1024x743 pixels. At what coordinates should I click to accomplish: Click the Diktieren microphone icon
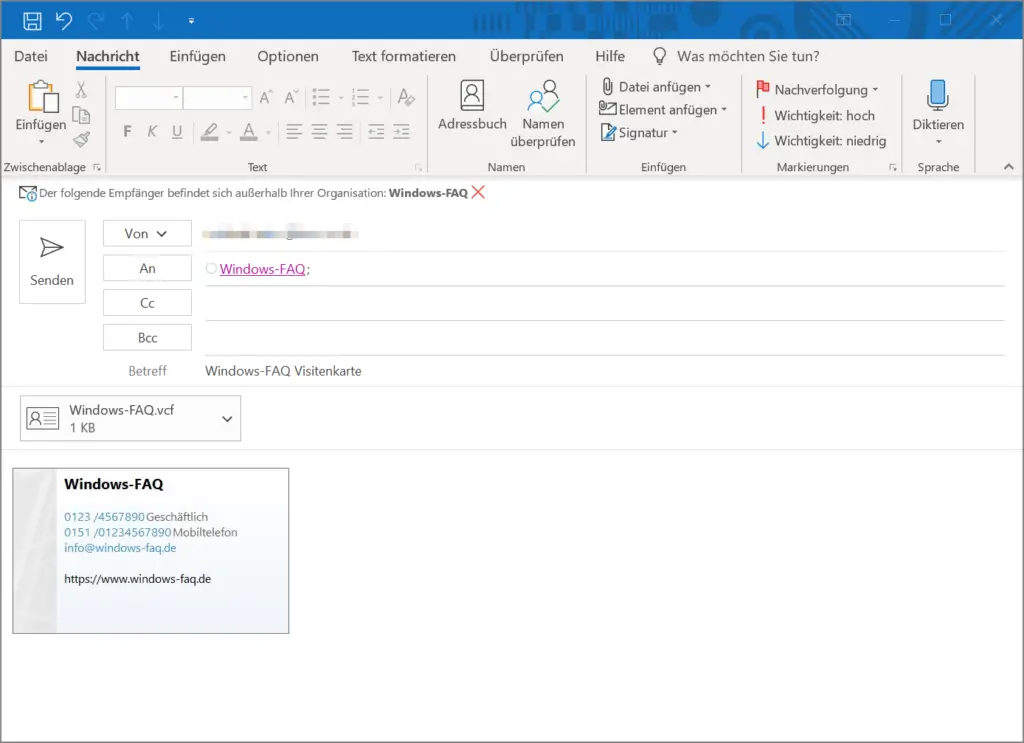tap(938, 95)
